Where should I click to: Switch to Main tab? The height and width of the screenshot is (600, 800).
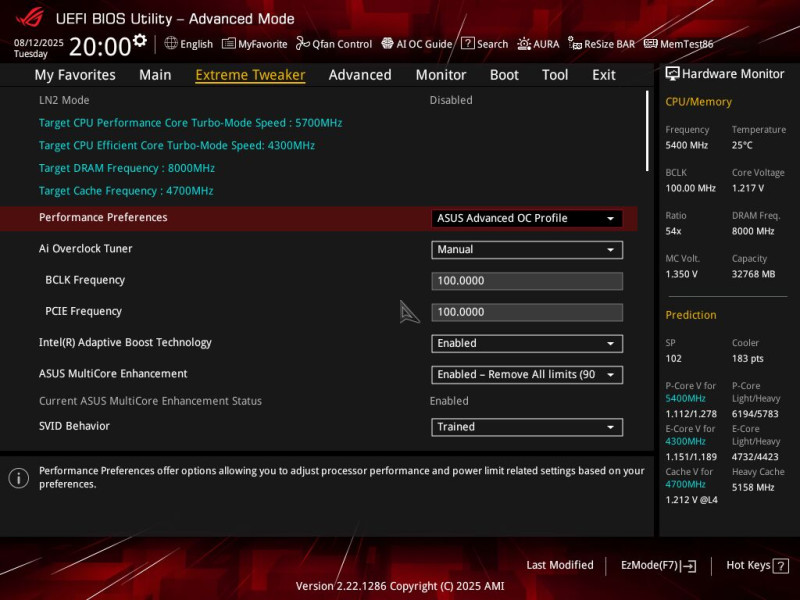click(x=155, y=75)
